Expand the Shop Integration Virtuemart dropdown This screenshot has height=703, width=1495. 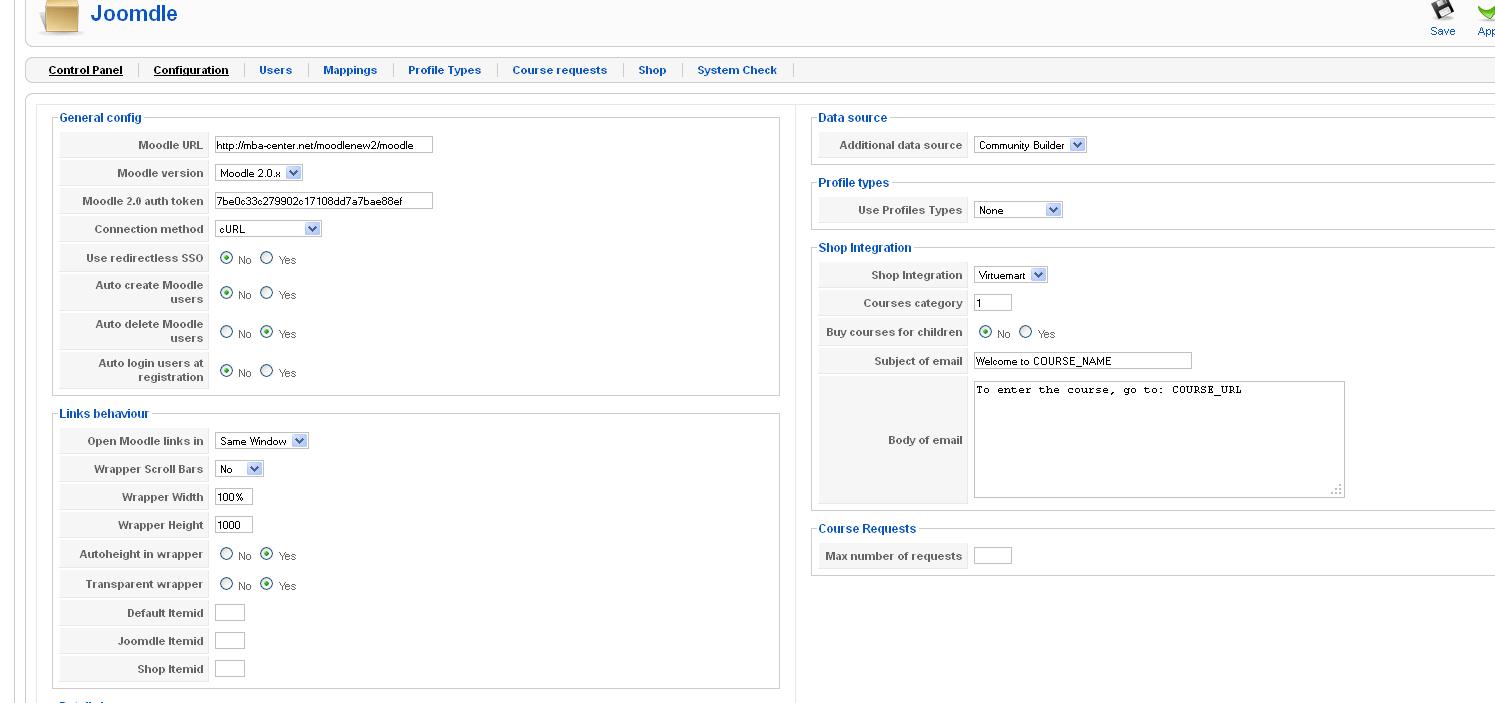[1010, 275]
